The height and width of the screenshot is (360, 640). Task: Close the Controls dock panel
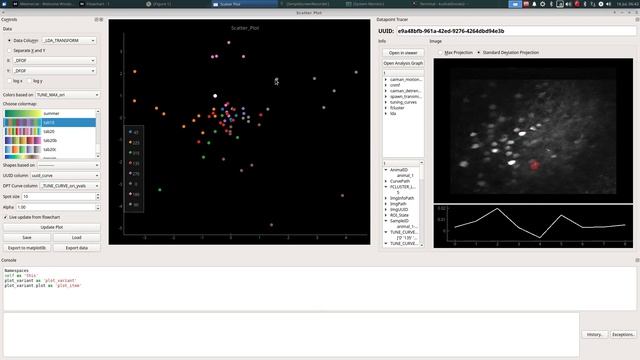click(x=101, y=20)
